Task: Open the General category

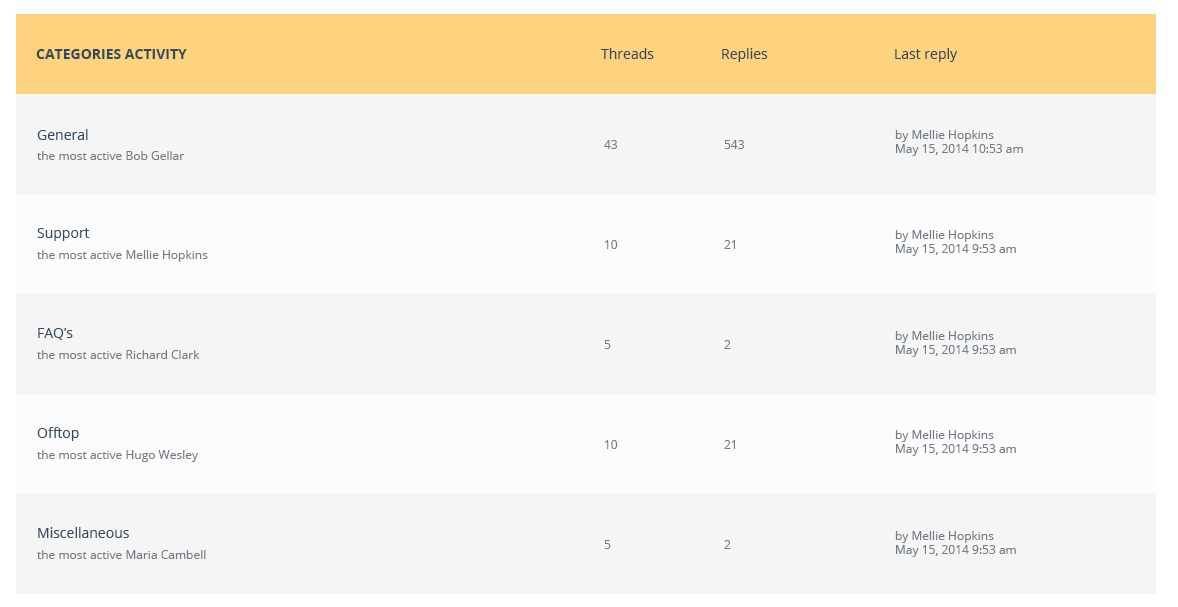Action: coord(62,135)
